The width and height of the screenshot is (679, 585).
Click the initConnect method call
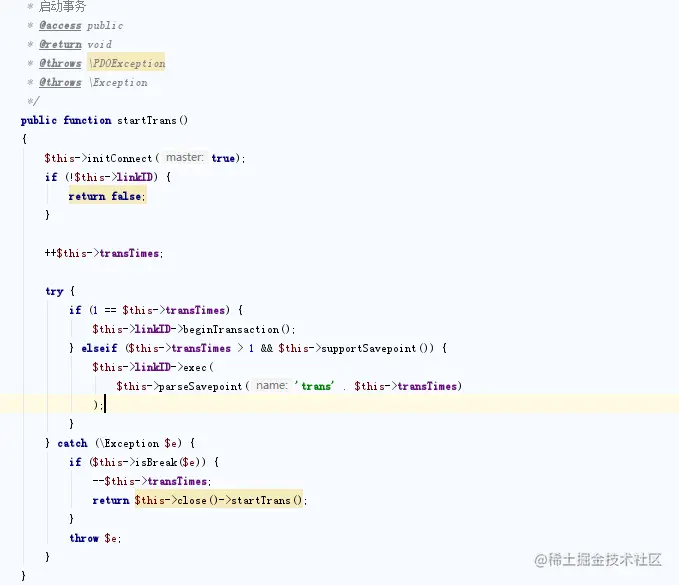click(120, 158)
